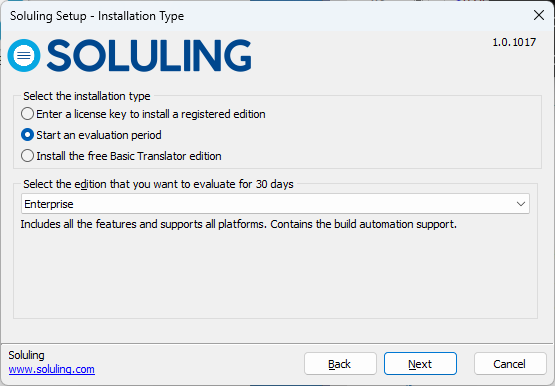555x386 pixels.
Task: Cancel the Soluling setup
Action: pyautogui.click(x=510, y=364)
